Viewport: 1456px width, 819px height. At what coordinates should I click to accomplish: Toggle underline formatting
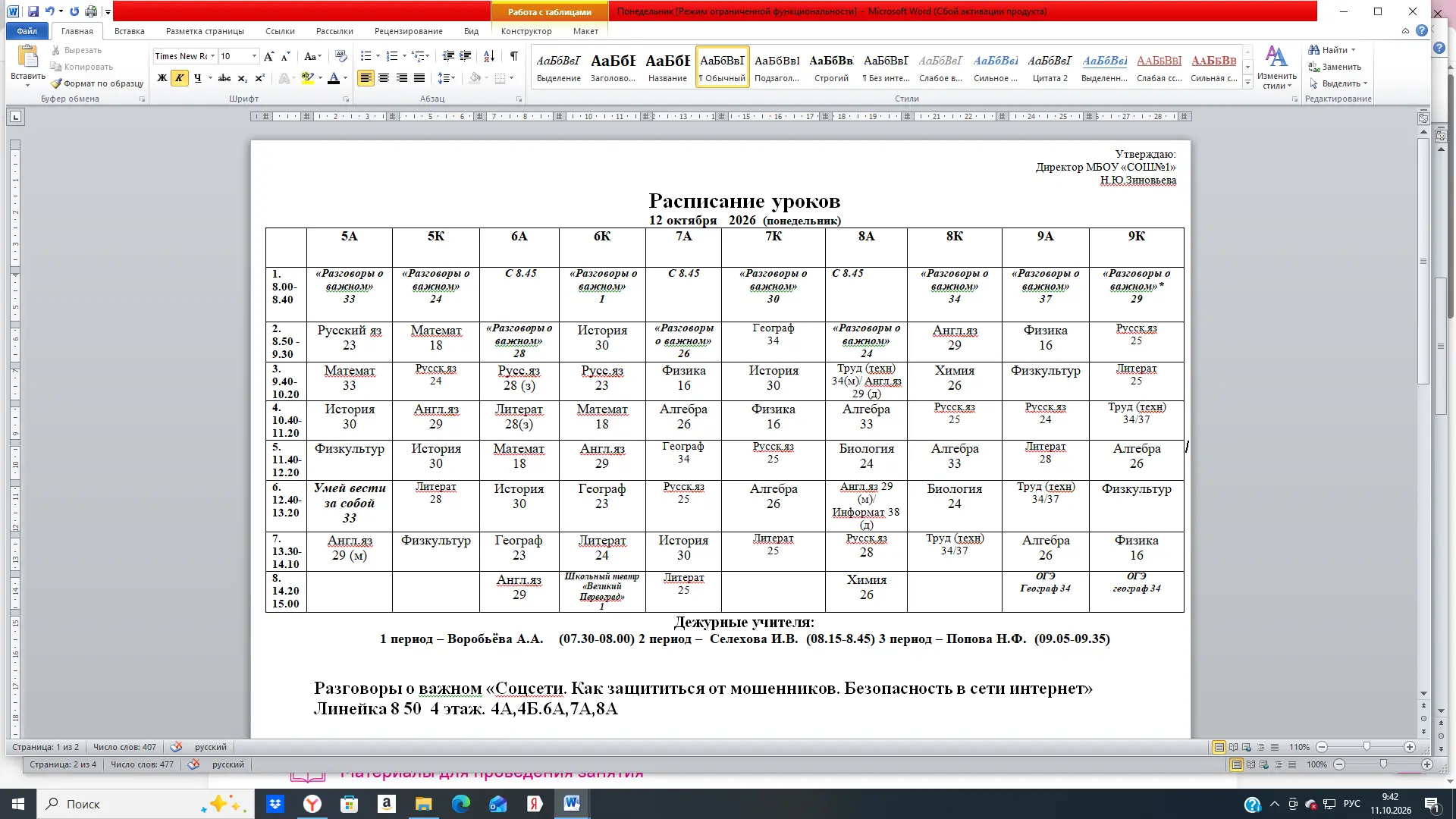[x=198, y=78]
